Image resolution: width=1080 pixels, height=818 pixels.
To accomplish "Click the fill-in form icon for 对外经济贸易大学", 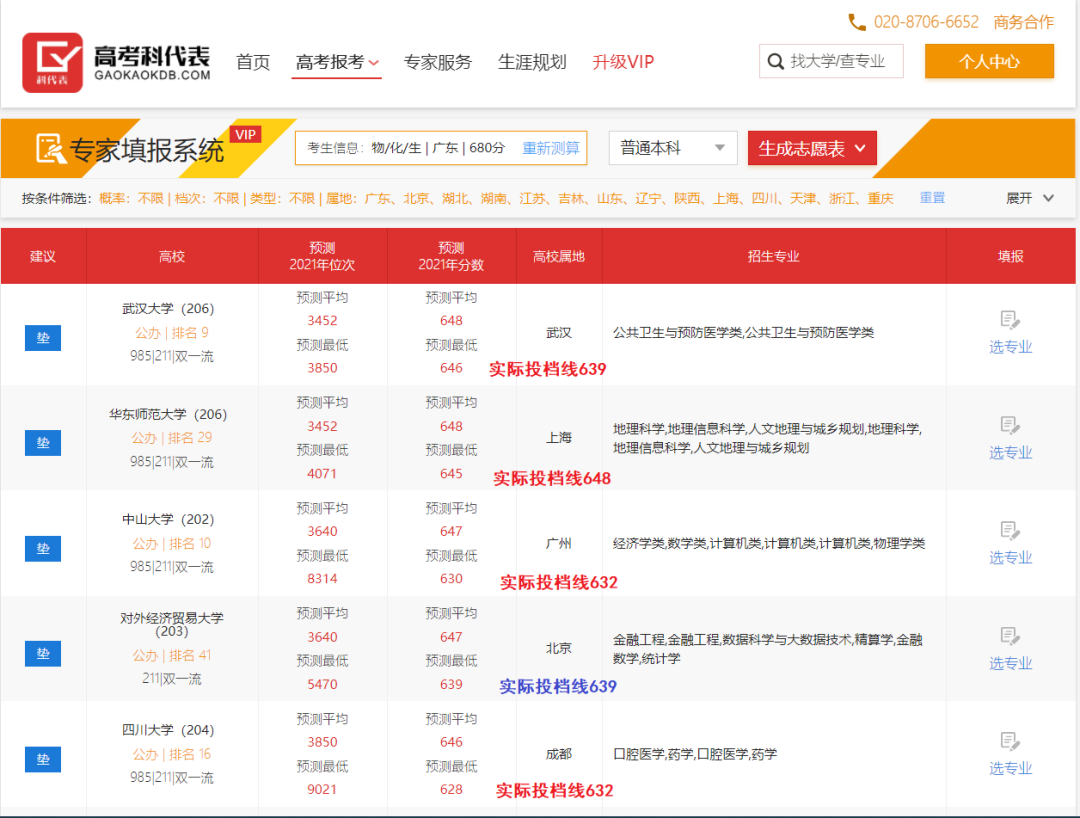I will 1010,636.
